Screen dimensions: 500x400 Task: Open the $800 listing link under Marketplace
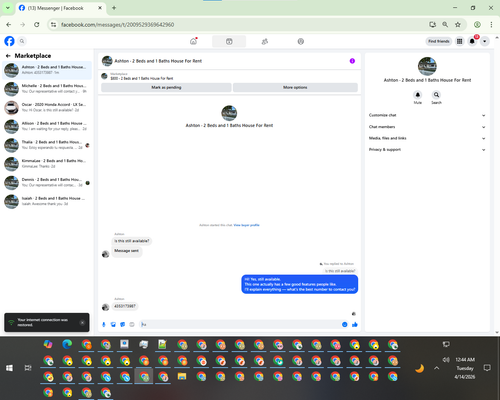click(x=142, y=78)
